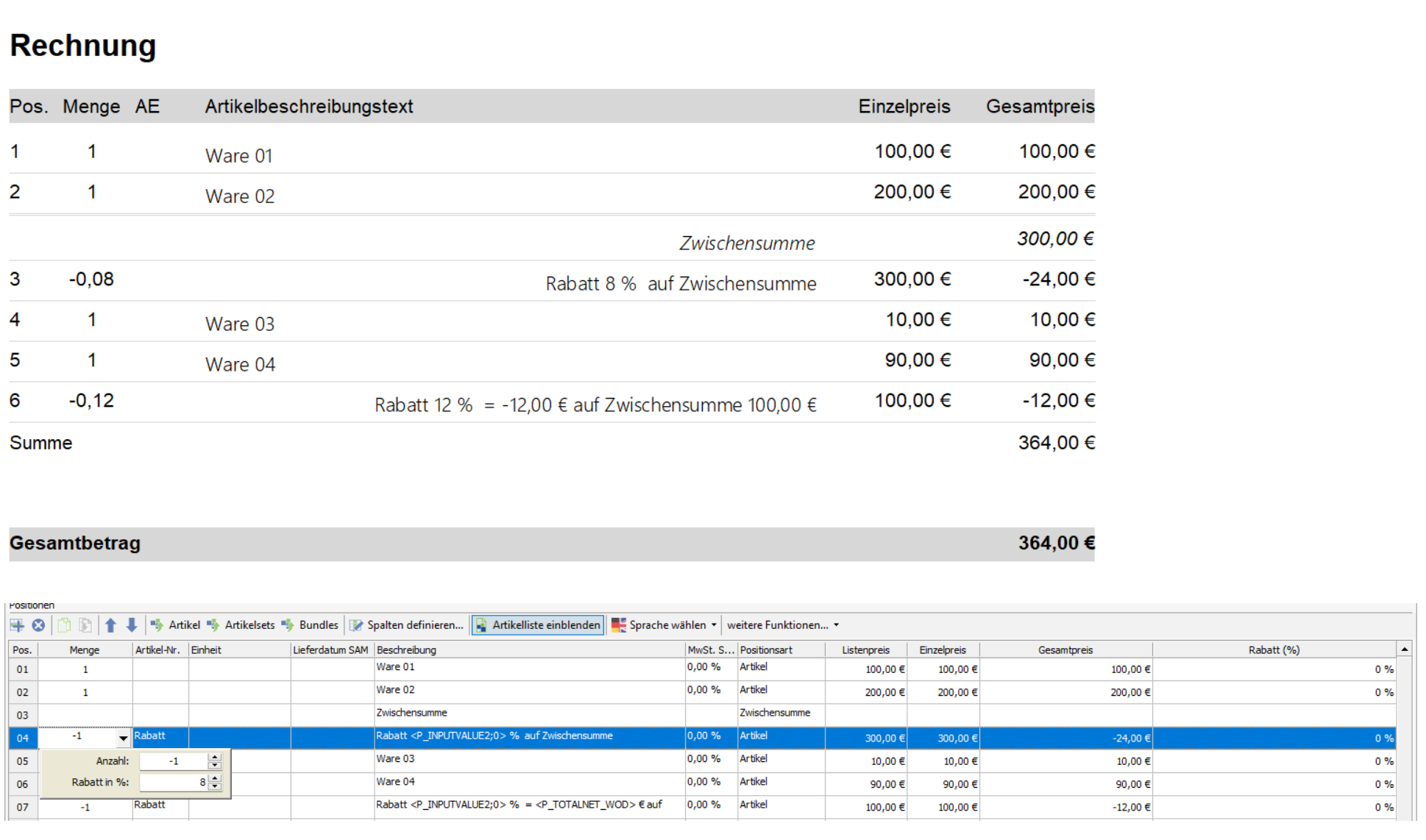Image resolution: width=1426 pixels, height=840 pixels.
Task: Open Spalten definieren dialog
Action: (407, 625)
